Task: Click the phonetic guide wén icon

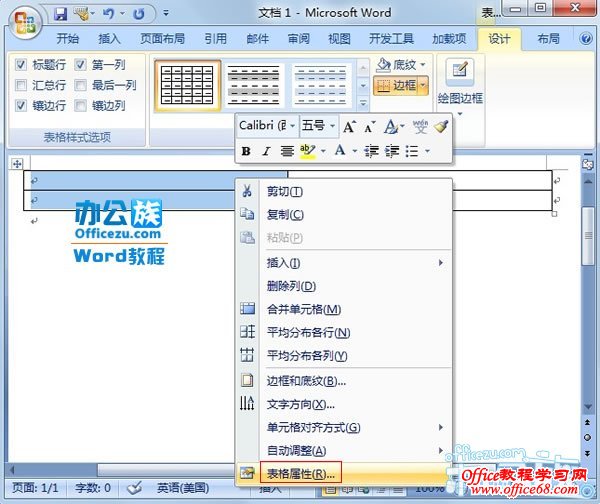Action: pyautogui.click(x=420, y=126)
